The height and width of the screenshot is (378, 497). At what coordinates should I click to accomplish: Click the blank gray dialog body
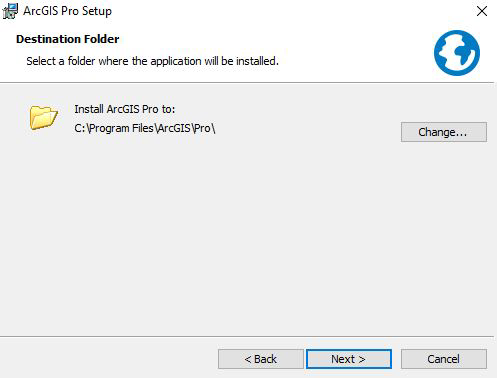point(247,233)
